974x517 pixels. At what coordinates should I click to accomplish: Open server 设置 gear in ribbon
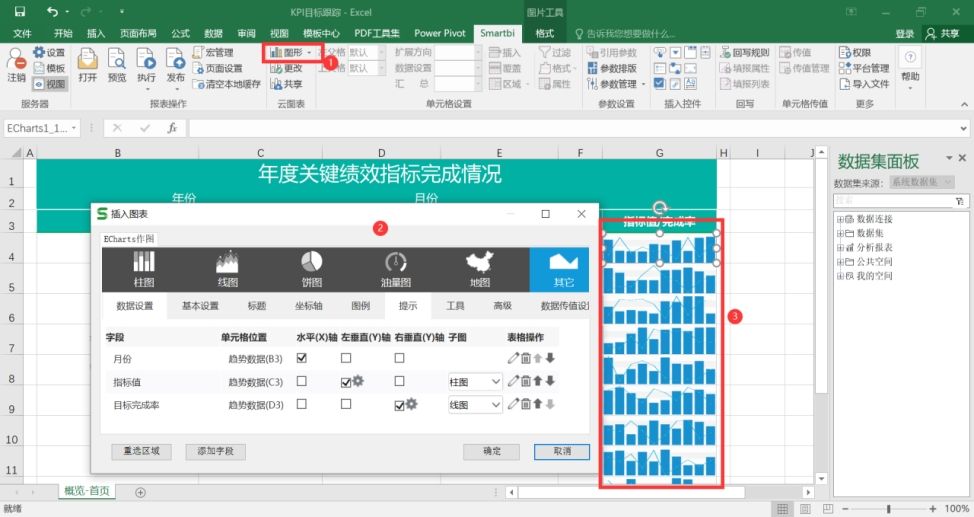[48, 52]
